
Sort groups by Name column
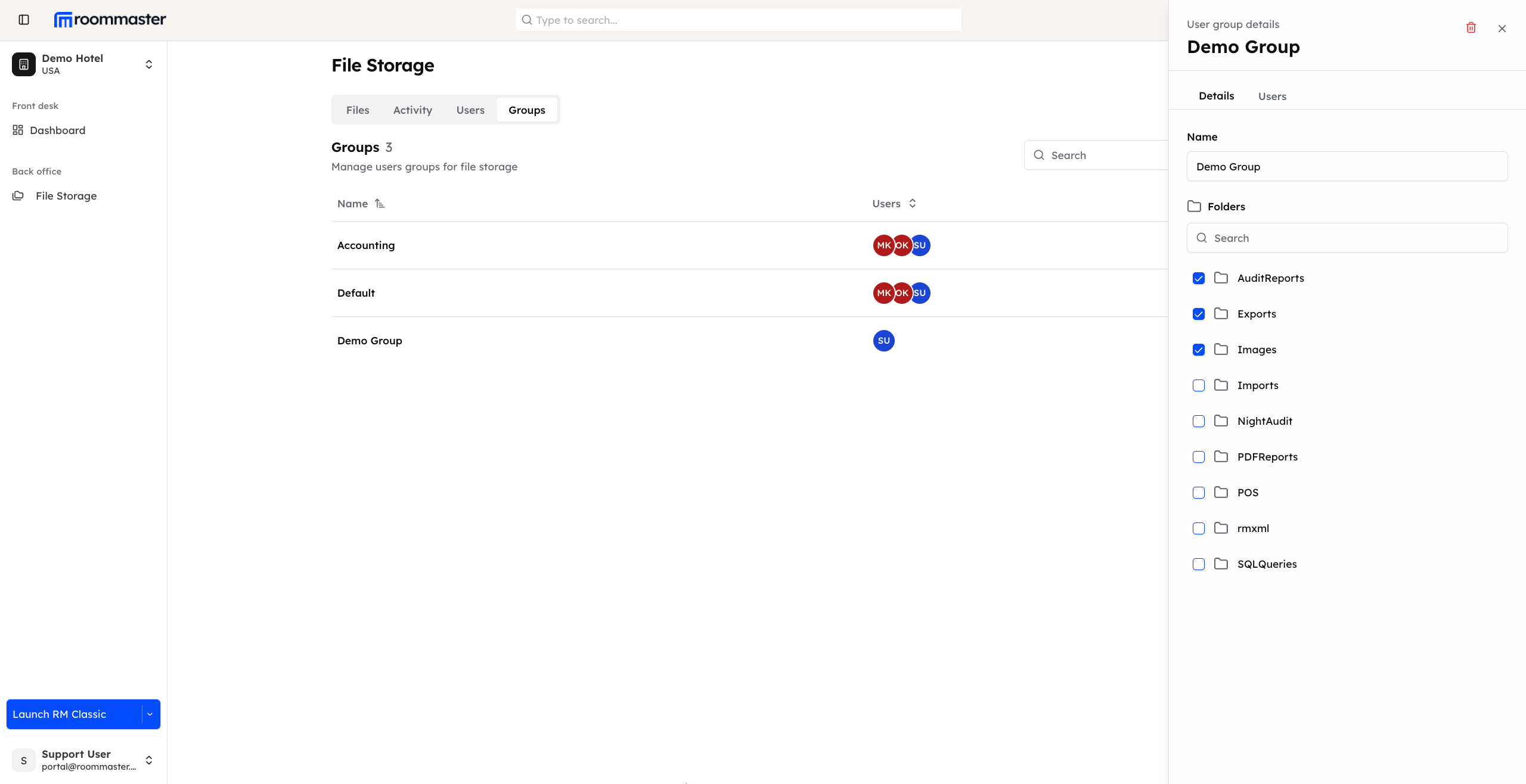(x=360, y=203)
